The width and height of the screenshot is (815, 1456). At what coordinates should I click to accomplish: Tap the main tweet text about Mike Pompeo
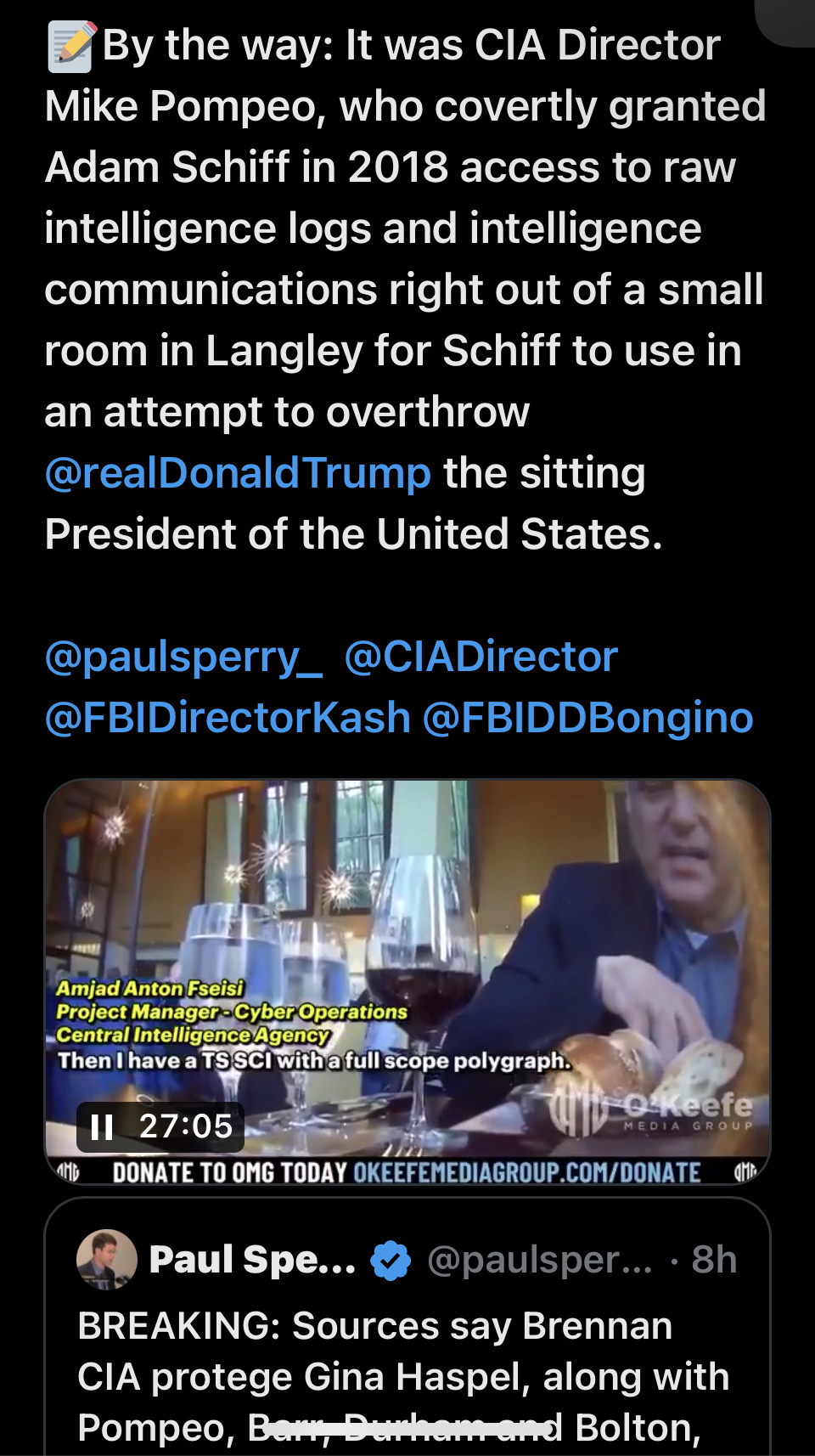(406, 290)
